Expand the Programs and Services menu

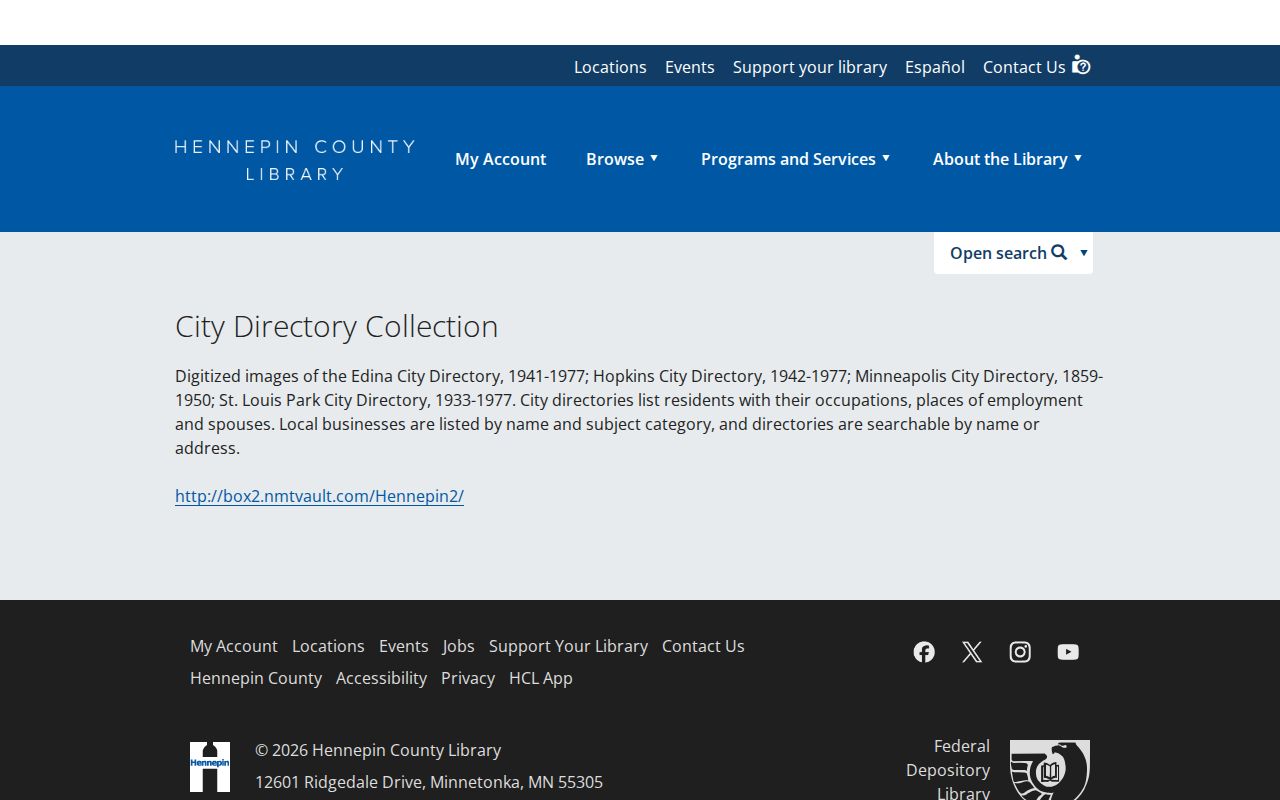point(795,159)
